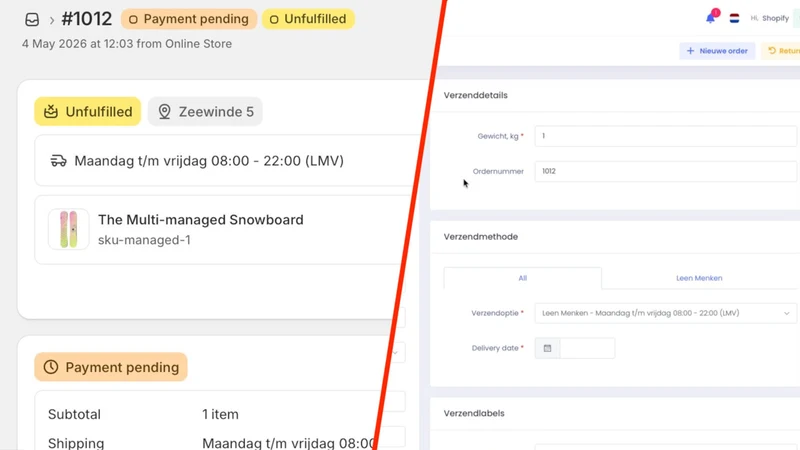Click the location pin icon
This screenshot has height=450, width=800.
pos(164,112)
